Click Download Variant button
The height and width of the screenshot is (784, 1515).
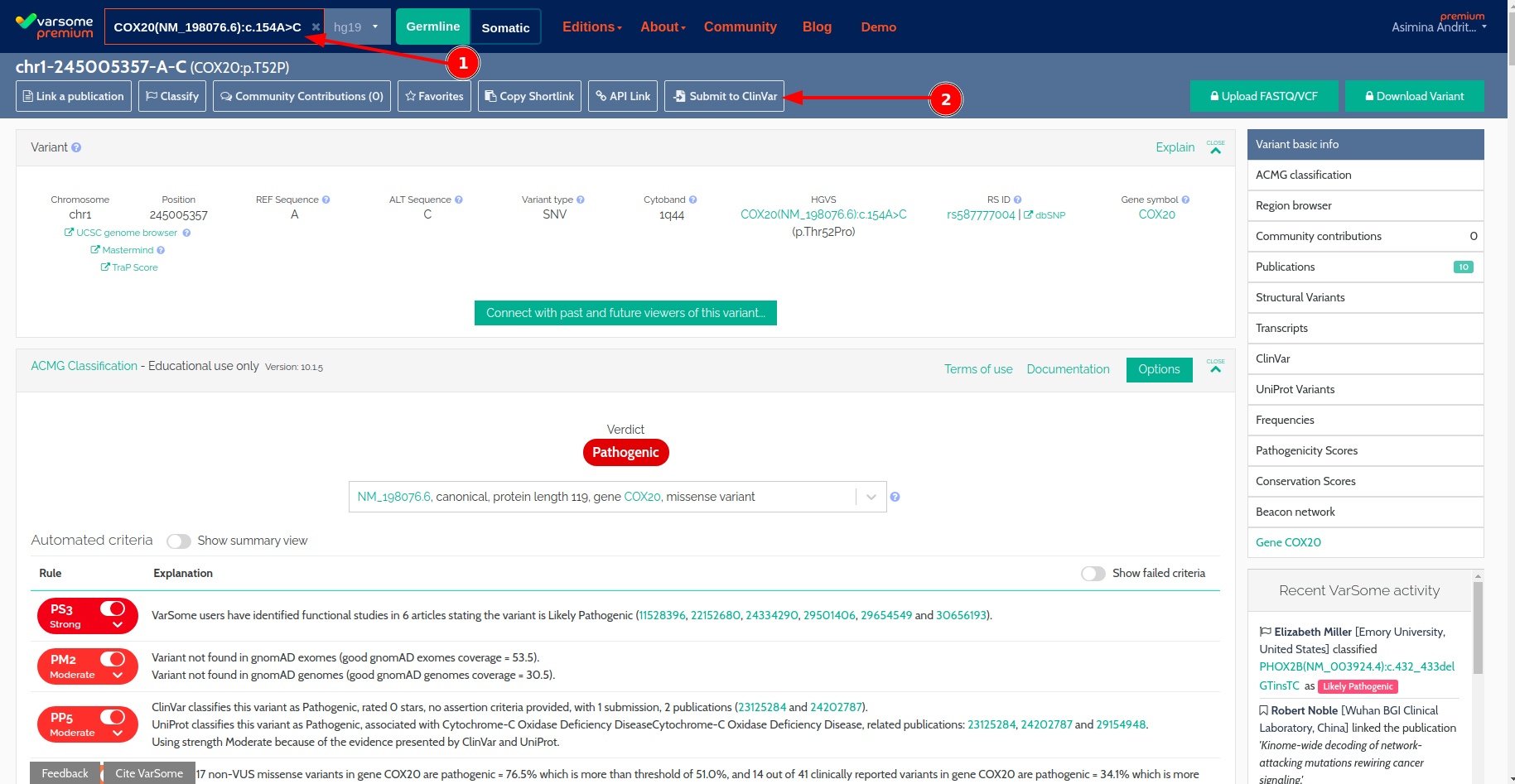[1415, 96]
